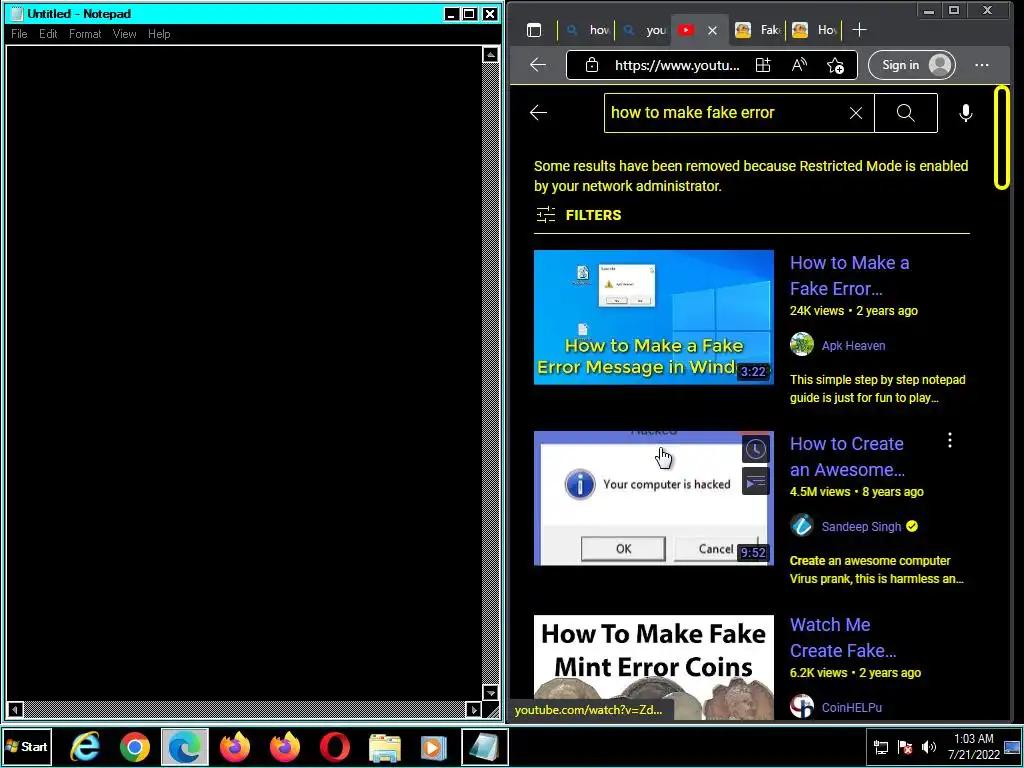This screenshot has height=768, width=1024.
Task: Click Add to queue icon on thumbnail
Action: click(x=756, y=483)
